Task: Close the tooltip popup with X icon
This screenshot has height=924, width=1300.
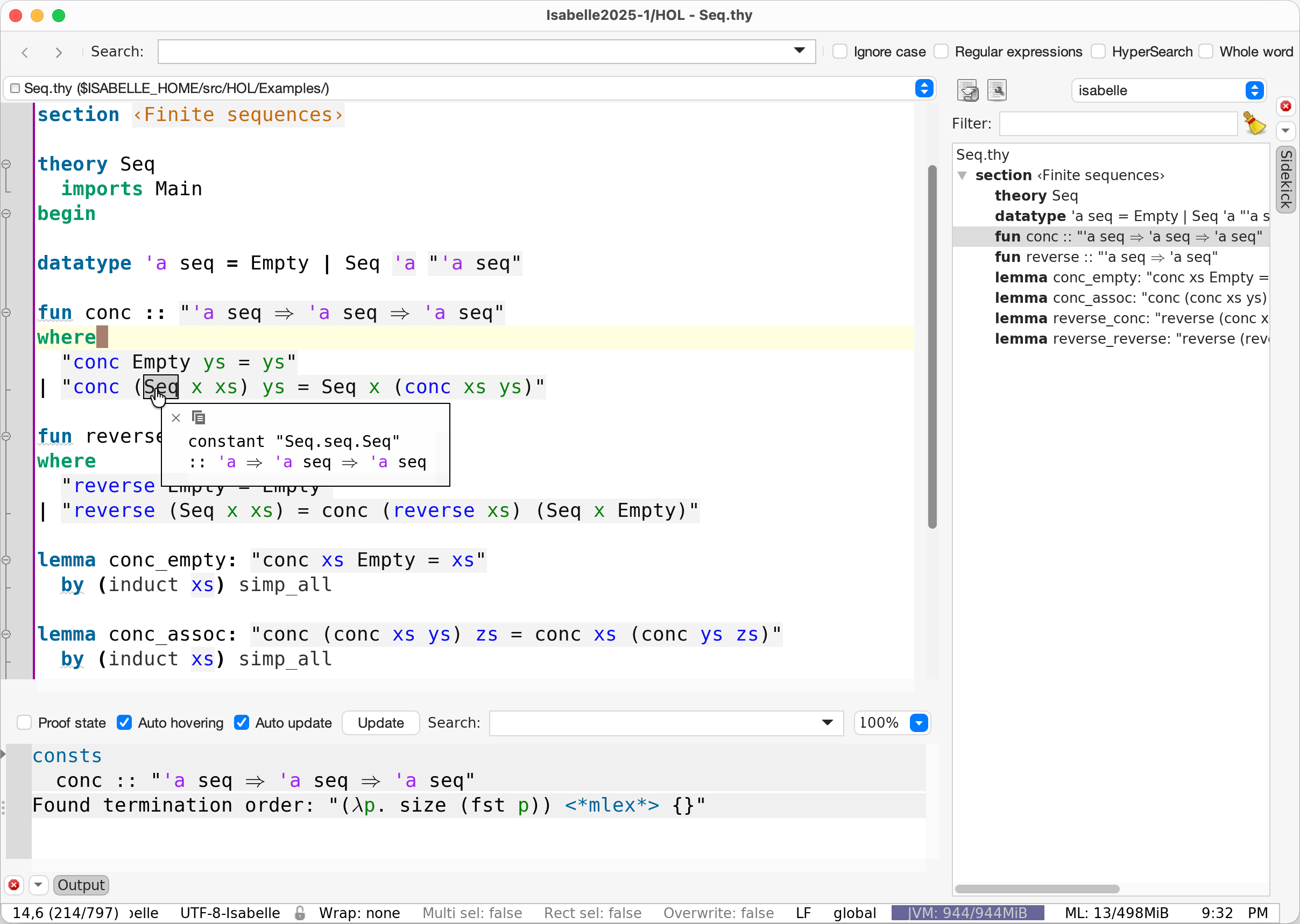Action: point(176,418)
